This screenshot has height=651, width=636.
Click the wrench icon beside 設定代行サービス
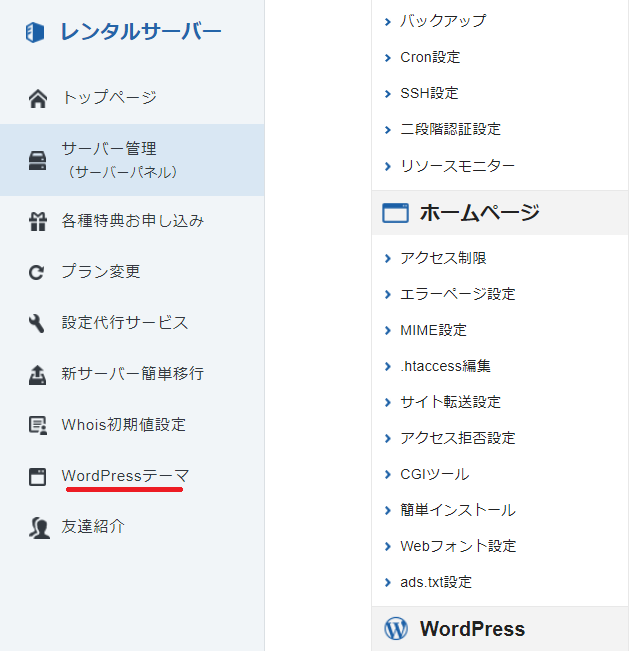(37, 323)
